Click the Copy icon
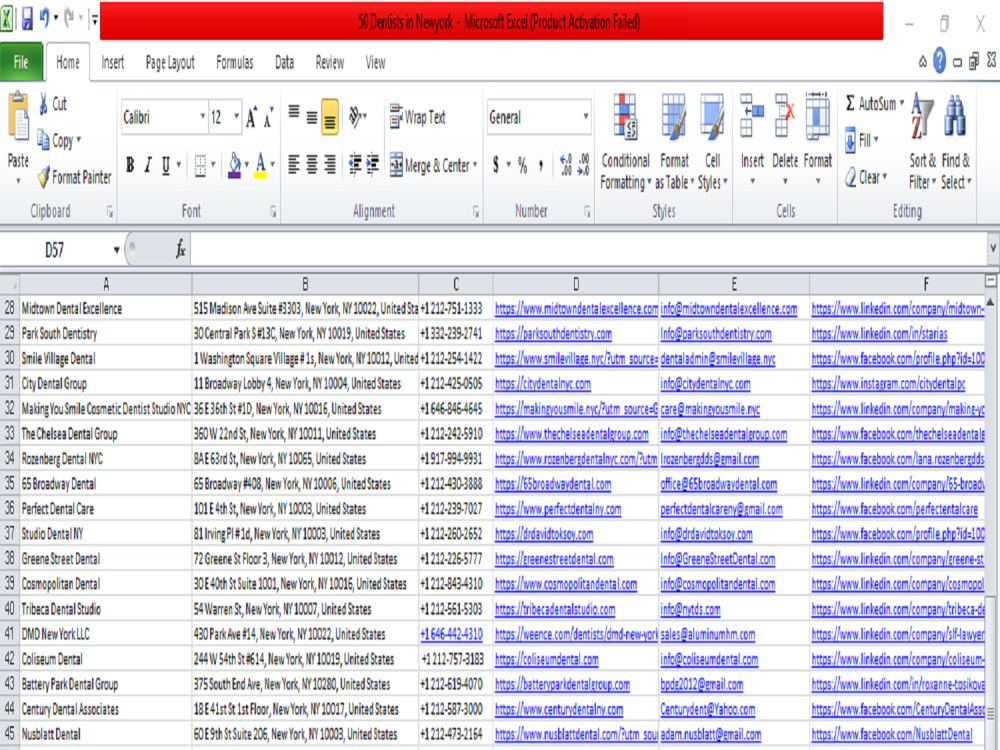1000x750 pixels. [x=43, y=139]
